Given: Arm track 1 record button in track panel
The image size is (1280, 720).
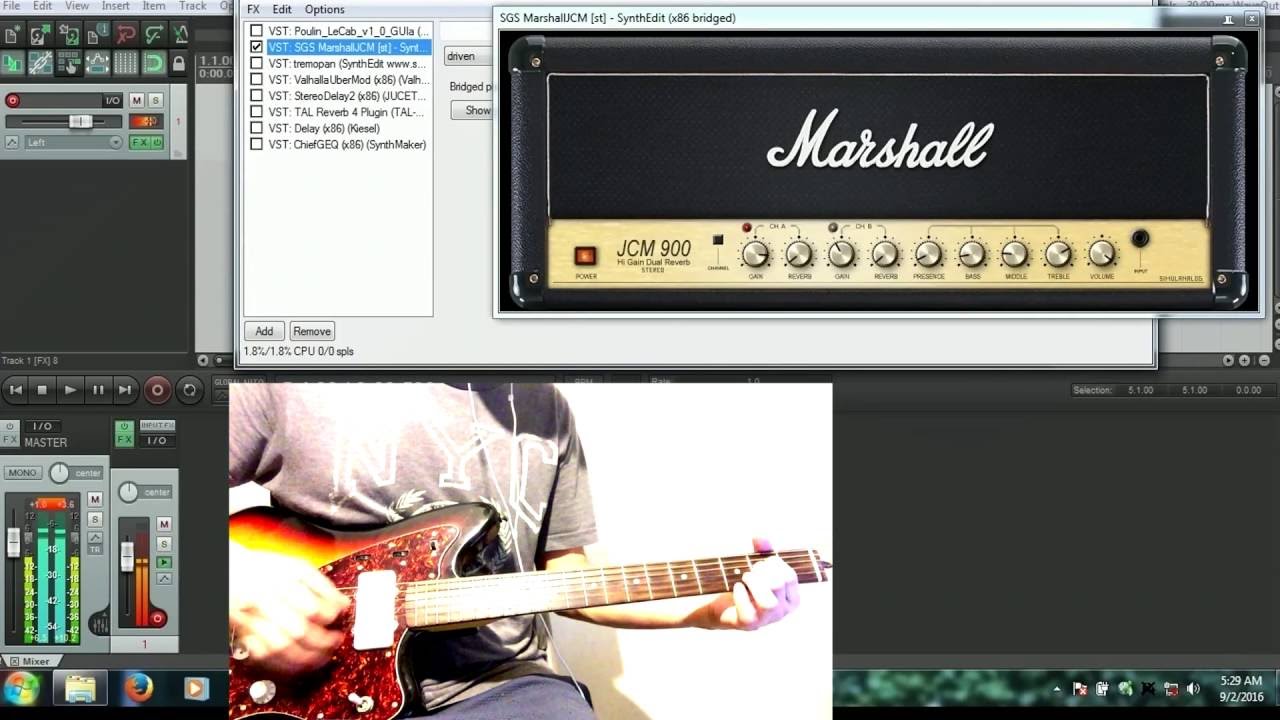Looking at the screenshot, I should point(13,100).
